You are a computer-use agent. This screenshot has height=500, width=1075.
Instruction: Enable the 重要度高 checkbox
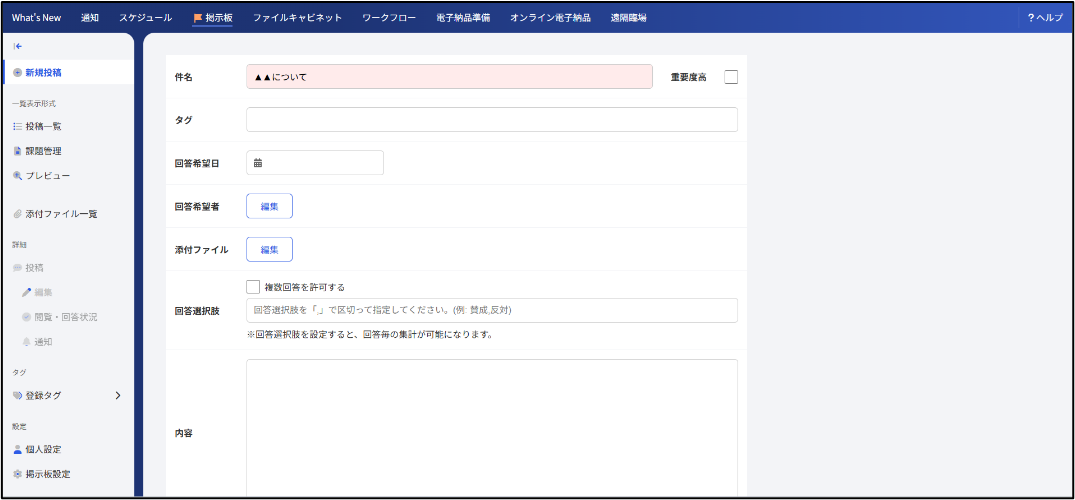click(731, 77)
